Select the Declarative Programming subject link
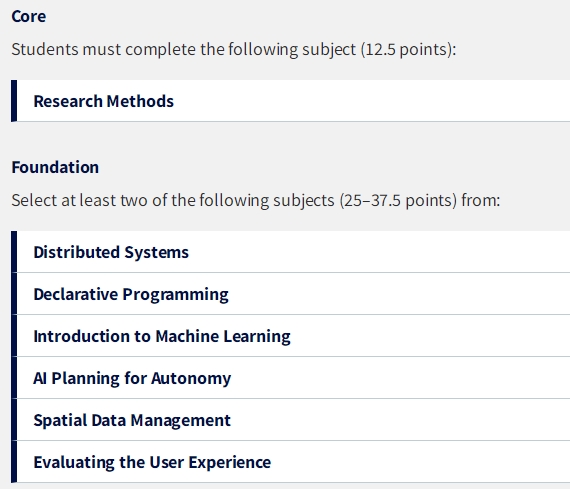This screenshot has height=489, width=570. [131, 294]
